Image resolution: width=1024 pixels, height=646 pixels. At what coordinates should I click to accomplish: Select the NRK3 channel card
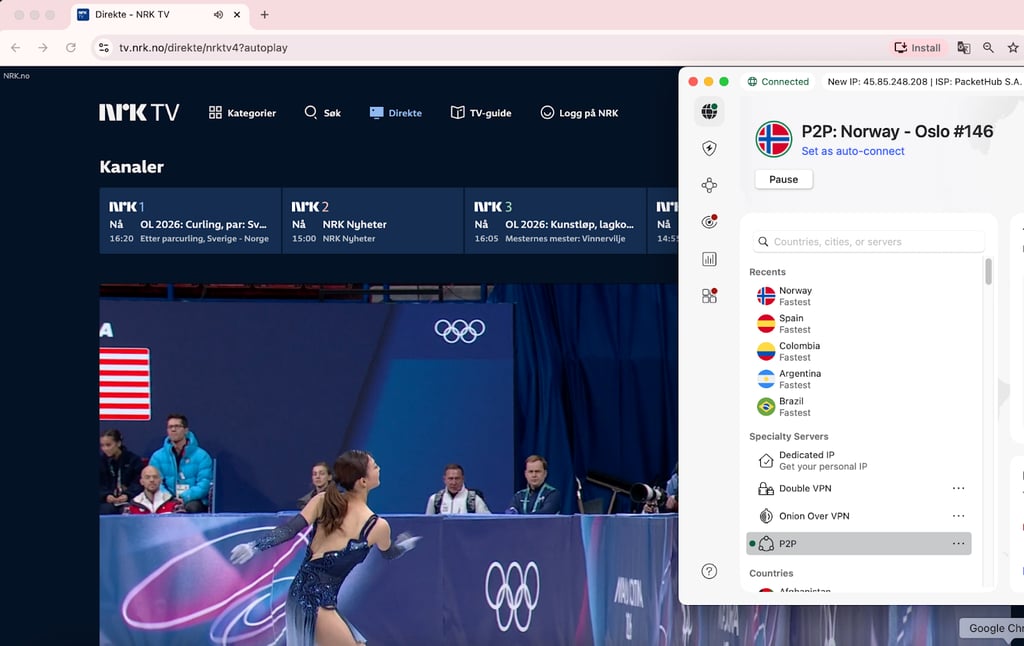[x=555, y=221]
